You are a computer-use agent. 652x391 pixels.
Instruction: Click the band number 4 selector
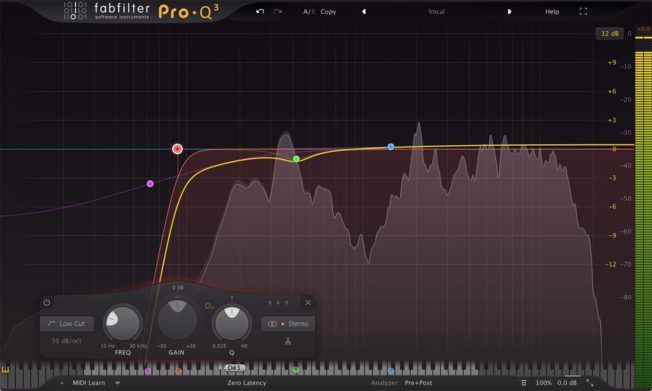278,302
